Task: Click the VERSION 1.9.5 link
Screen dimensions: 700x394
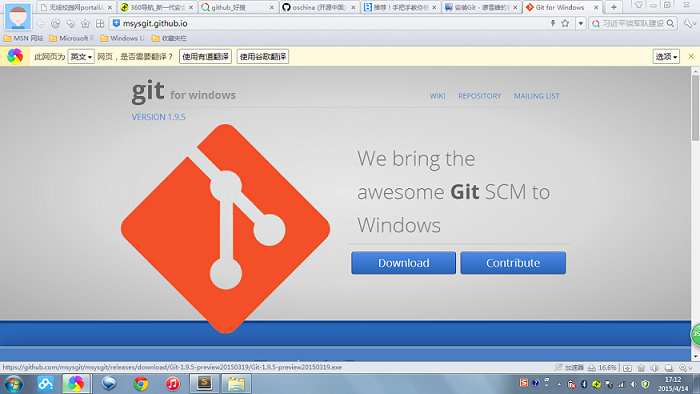Action: 158,117
